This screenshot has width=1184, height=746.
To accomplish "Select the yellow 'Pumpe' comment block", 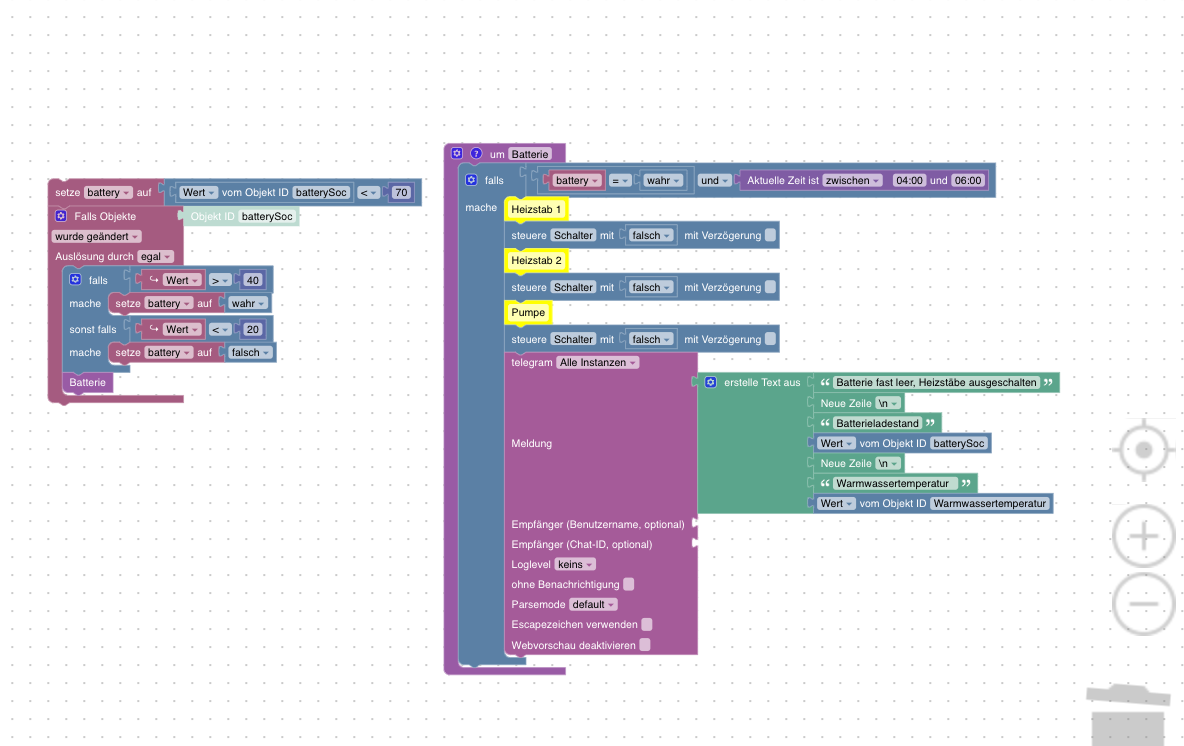I will [x=528, y=312].
